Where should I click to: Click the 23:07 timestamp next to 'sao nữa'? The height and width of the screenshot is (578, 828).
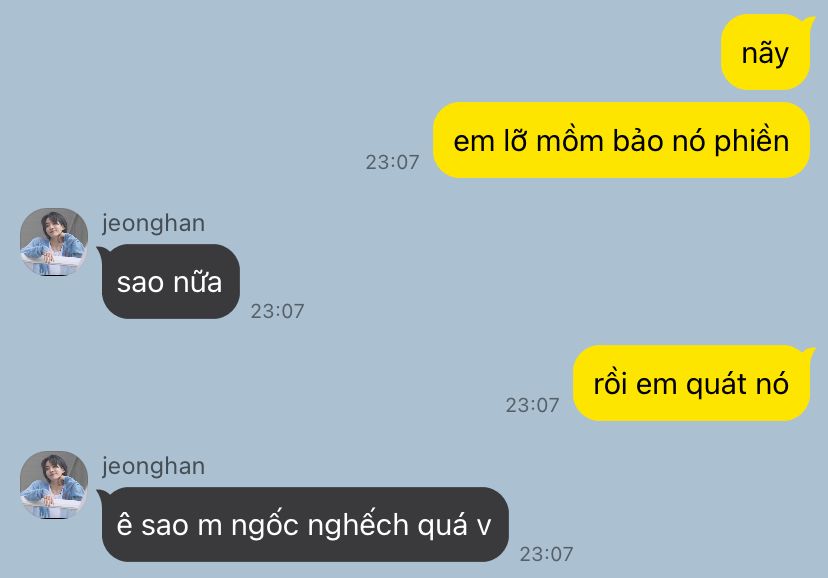(277, 311)
